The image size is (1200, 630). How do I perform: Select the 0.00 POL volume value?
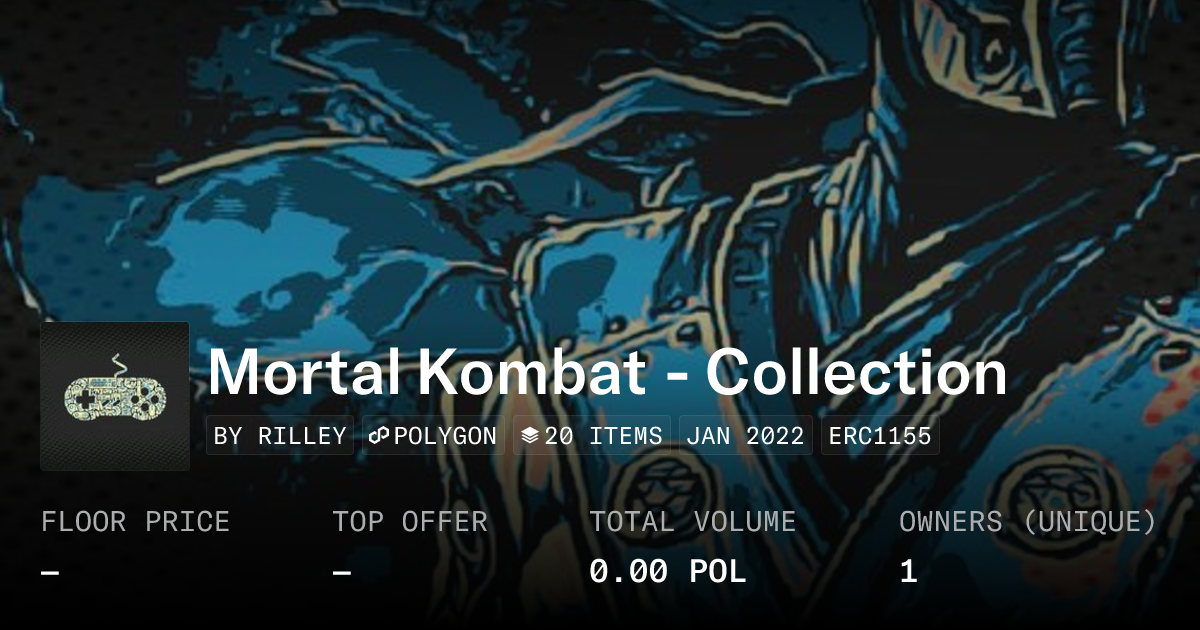pos(668,572)
